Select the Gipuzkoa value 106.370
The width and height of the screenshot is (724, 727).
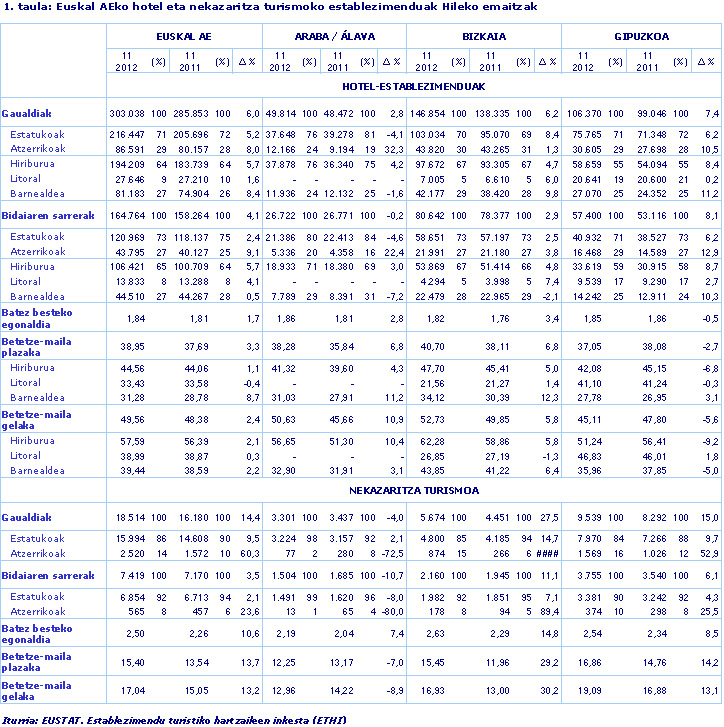point(585,113)
